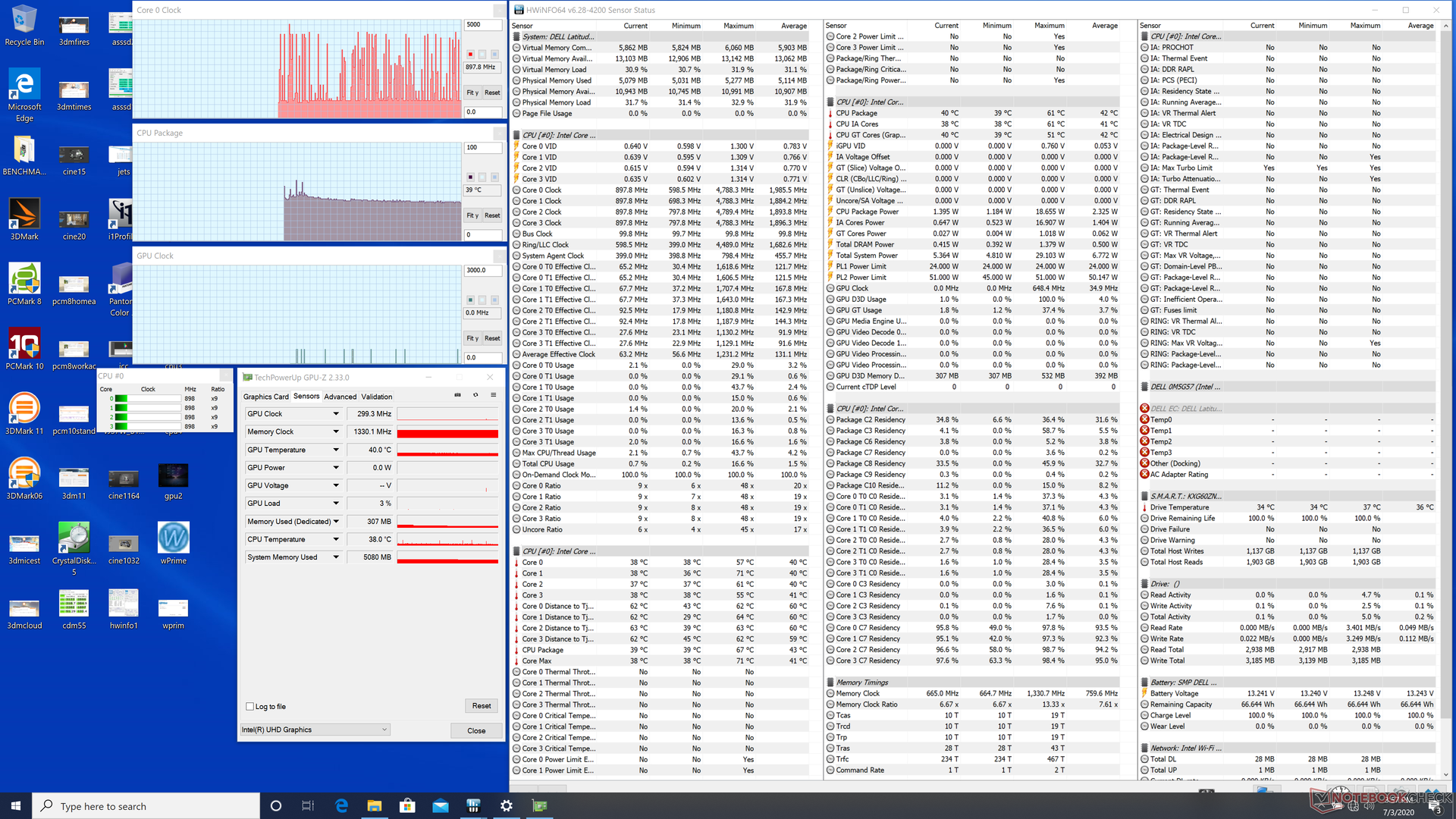Click the GPU-Z Close button
Screen dimensions: 1456x819
(x=476, y=731)
